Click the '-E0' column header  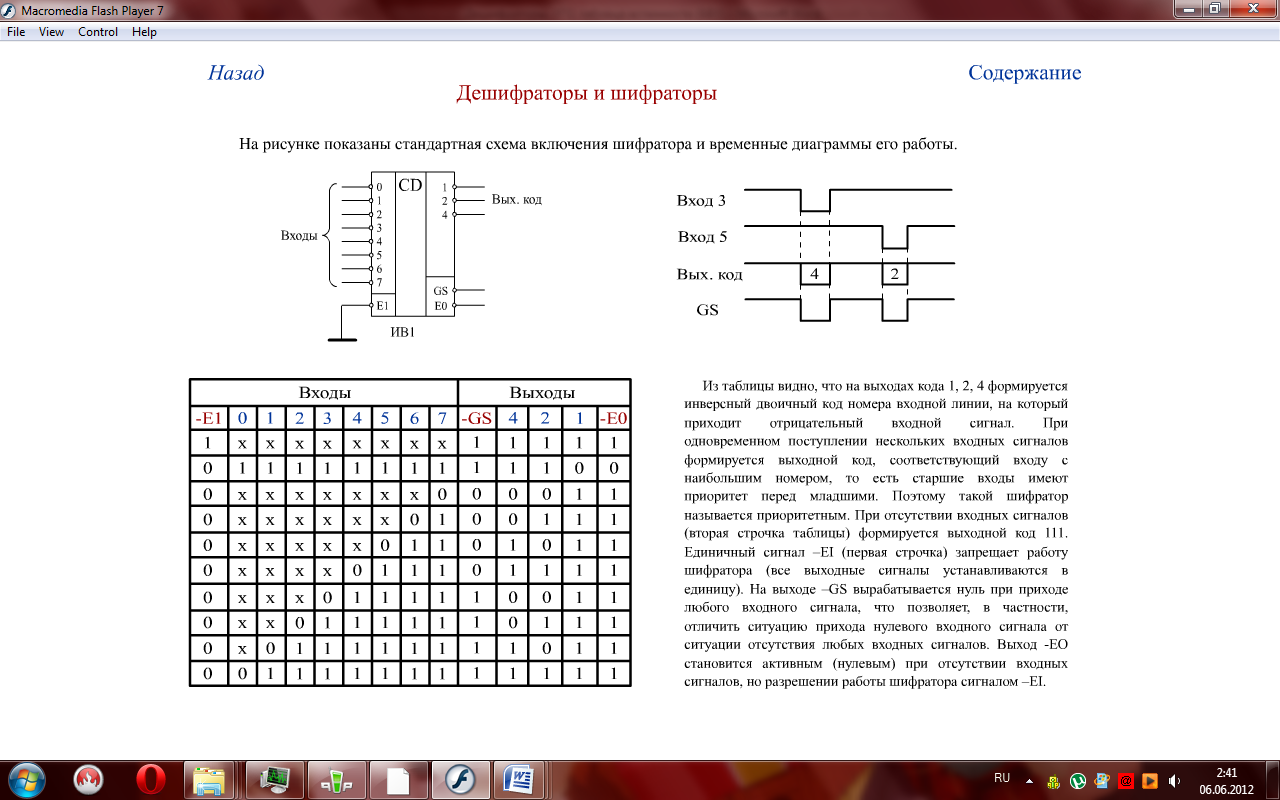point(614,418)
